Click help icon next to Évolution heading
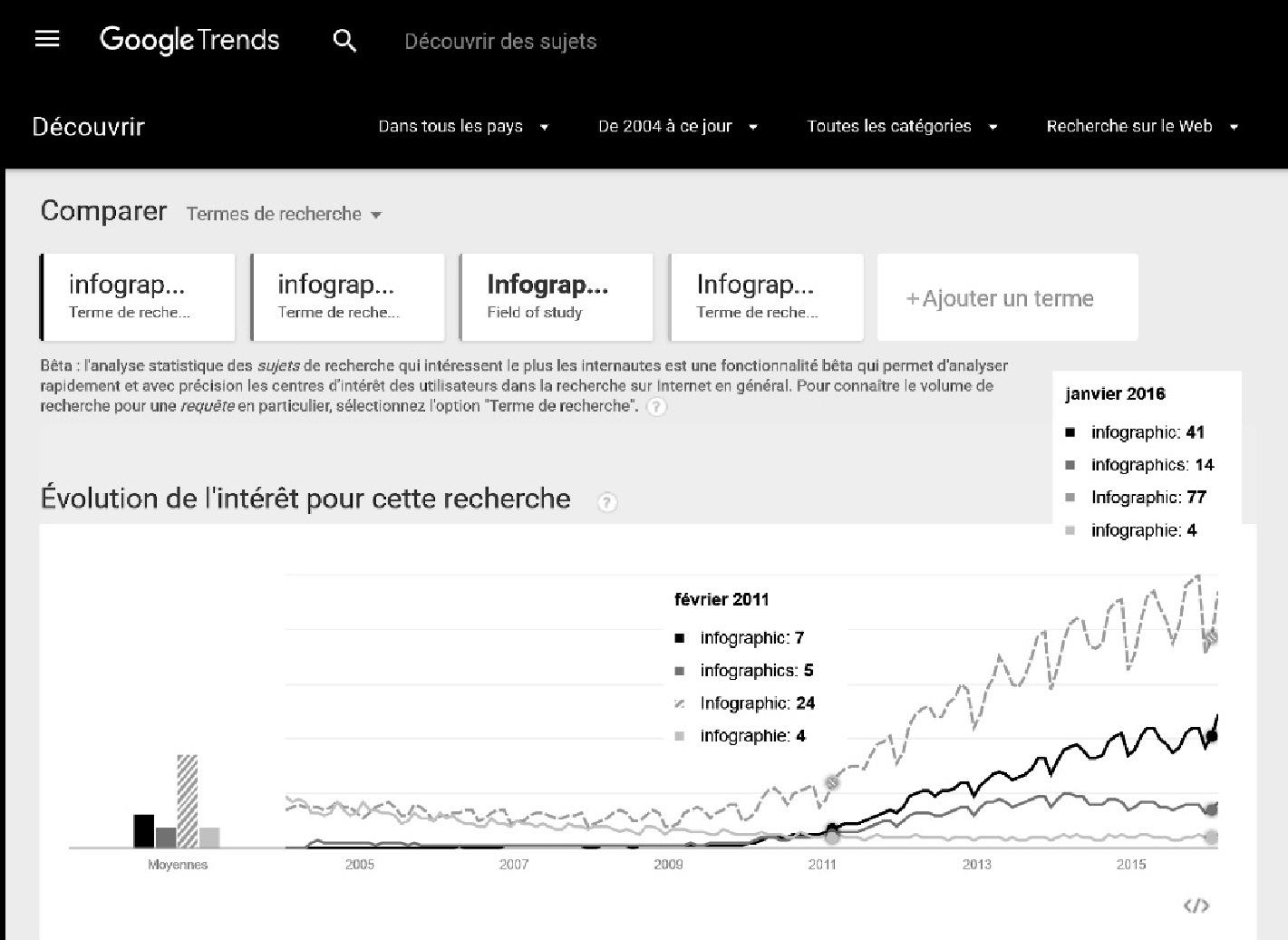1288x940 pixels. 607,502
